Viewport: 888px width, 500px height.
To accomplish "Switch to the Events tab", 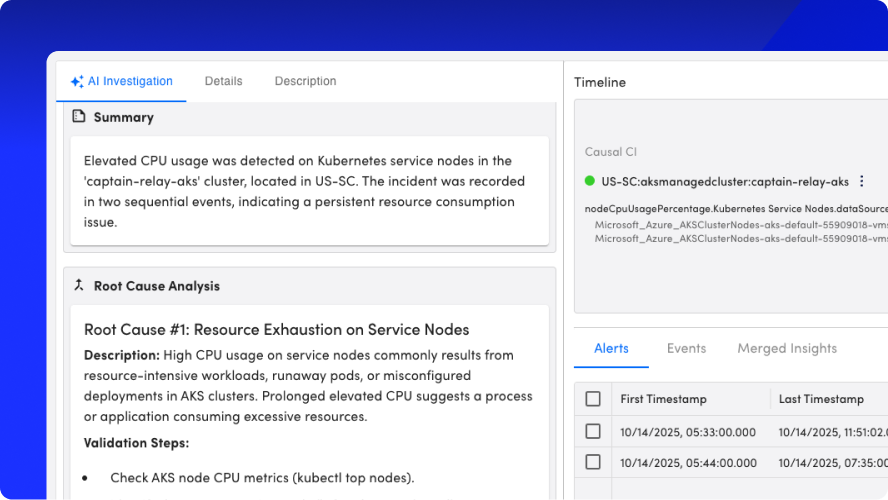I will (x=686, y=348).
